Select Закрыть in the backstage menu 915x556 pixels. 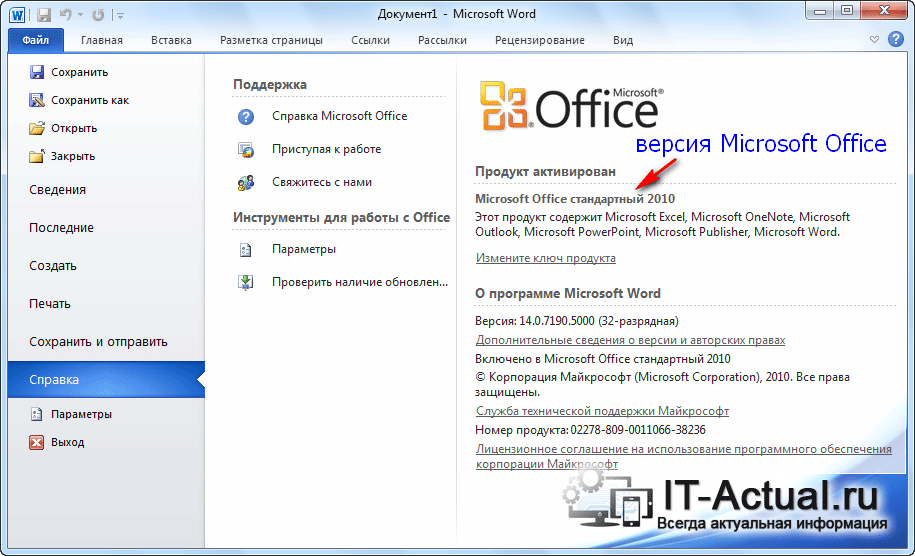pos(73,156)
